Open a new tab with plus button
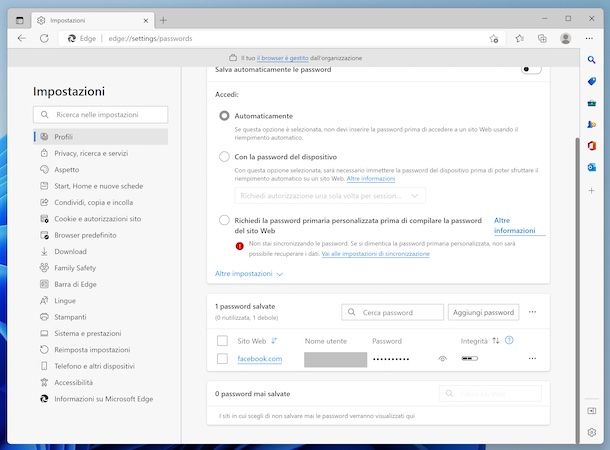Screen dimensions: 610x450 click(x=163, y=20)
